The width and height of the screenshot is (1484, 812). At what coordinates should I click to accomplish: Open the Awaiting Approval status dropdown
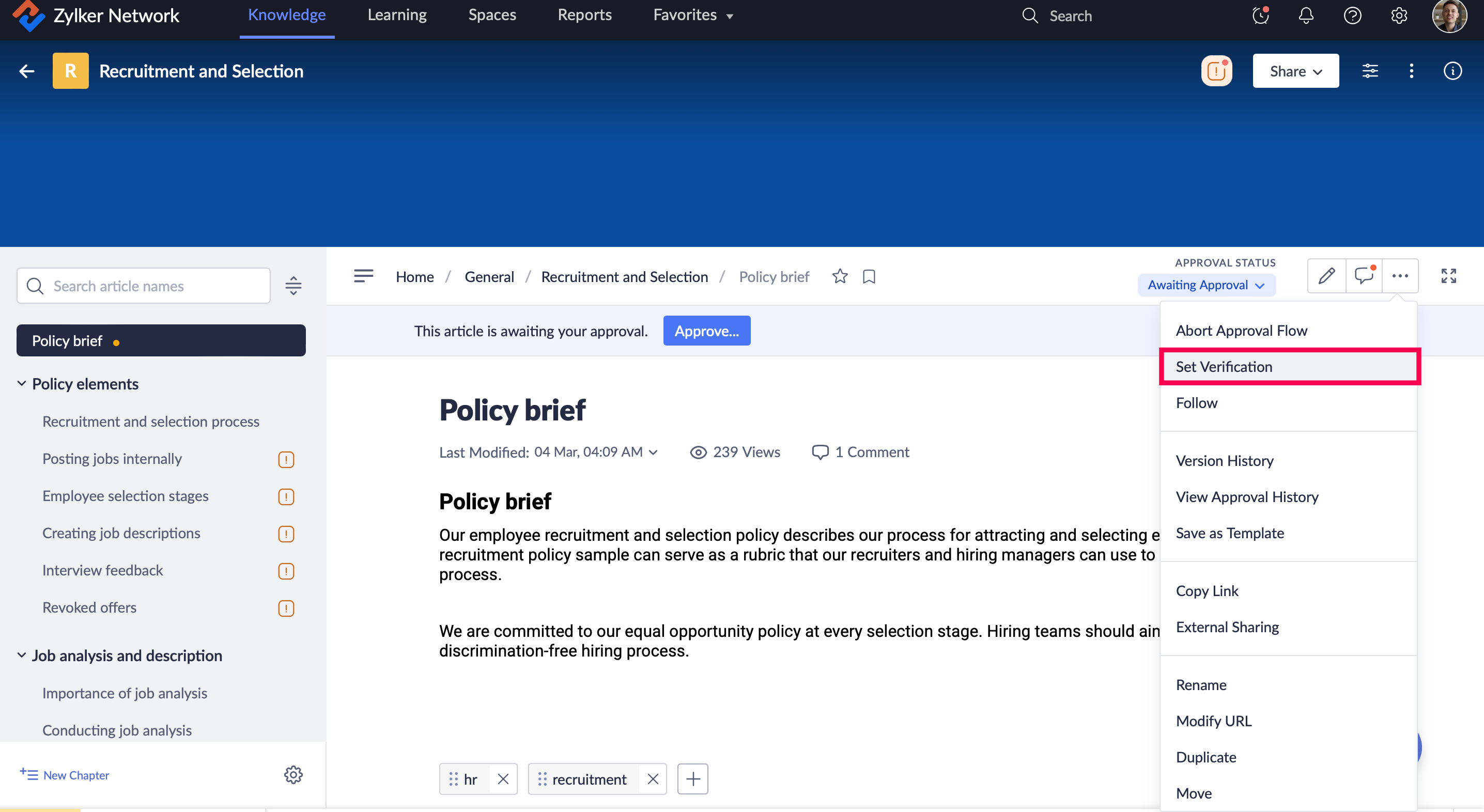coord(1207,285)
